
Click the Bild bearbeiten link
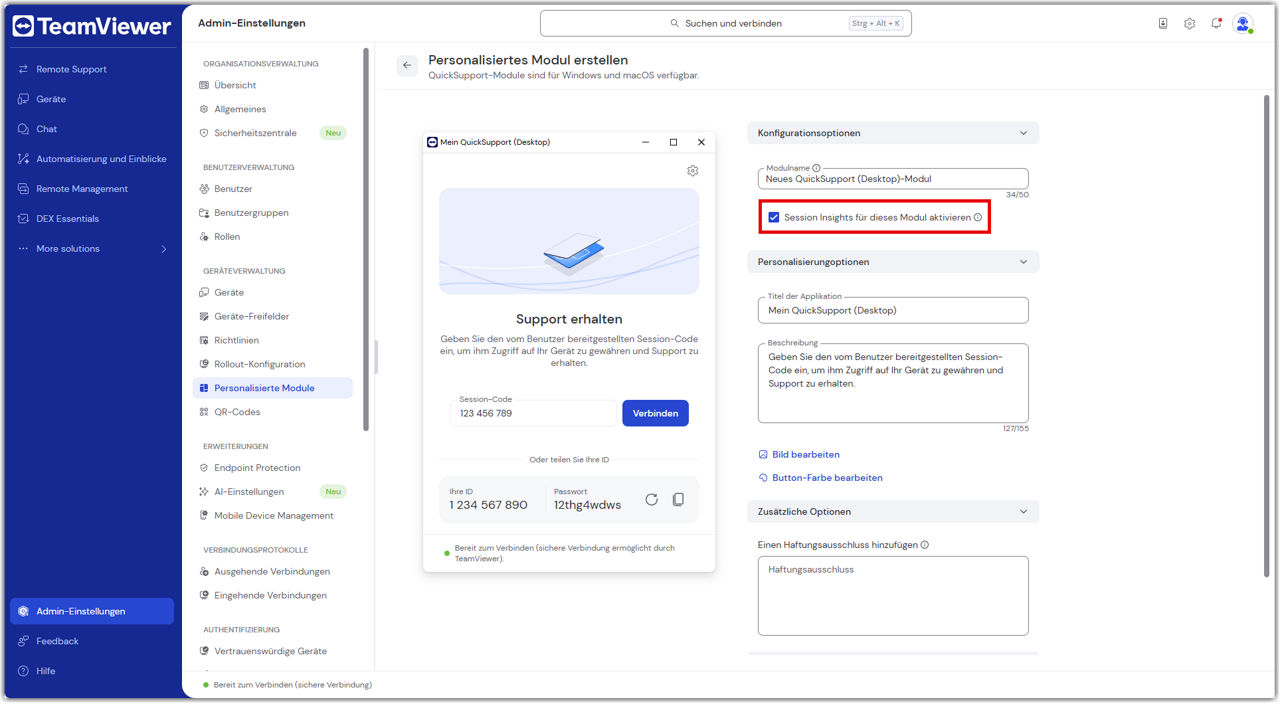coord(799,455)
